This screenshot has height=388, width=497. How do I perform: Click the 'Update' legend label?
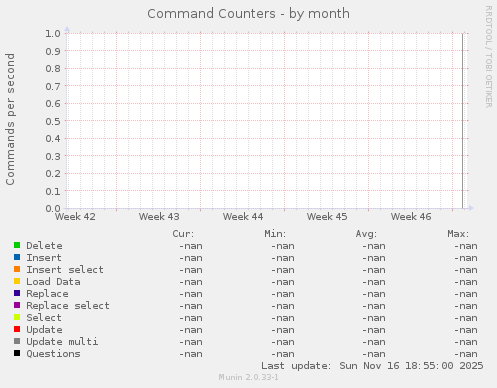tap(44, 330)
